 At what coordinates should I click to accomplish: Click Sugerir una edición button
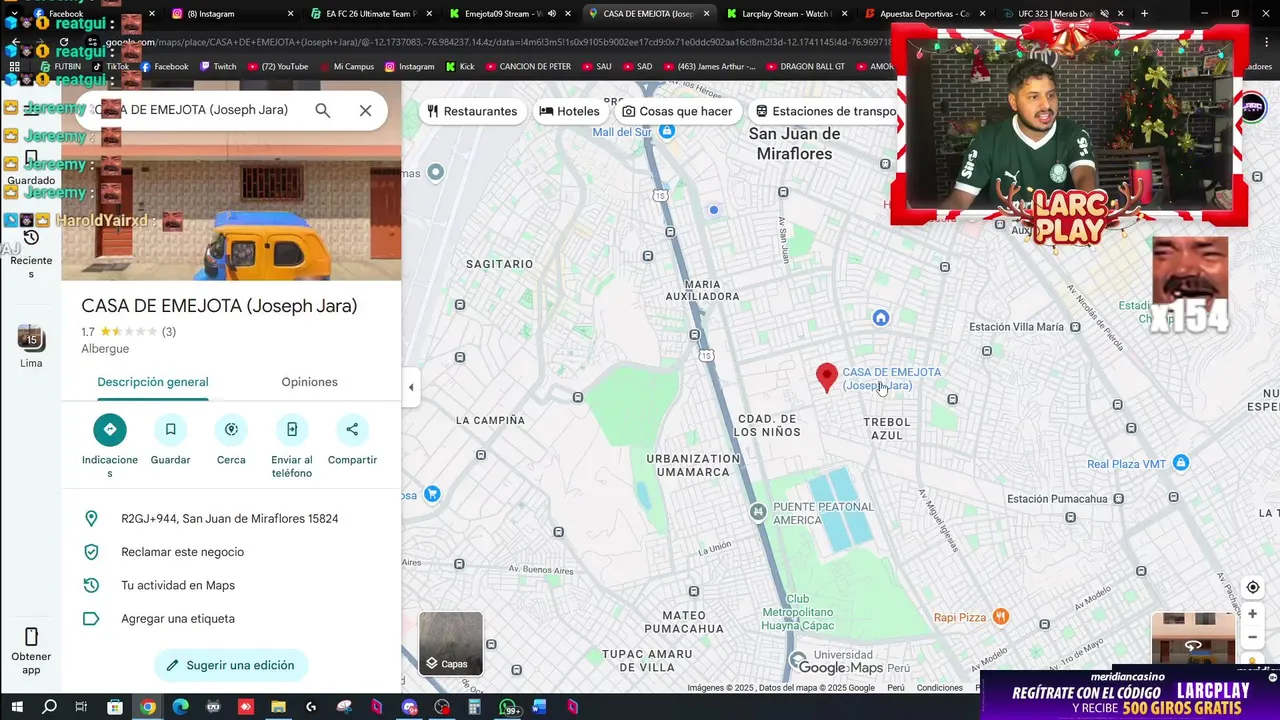(x=231, y=665)
